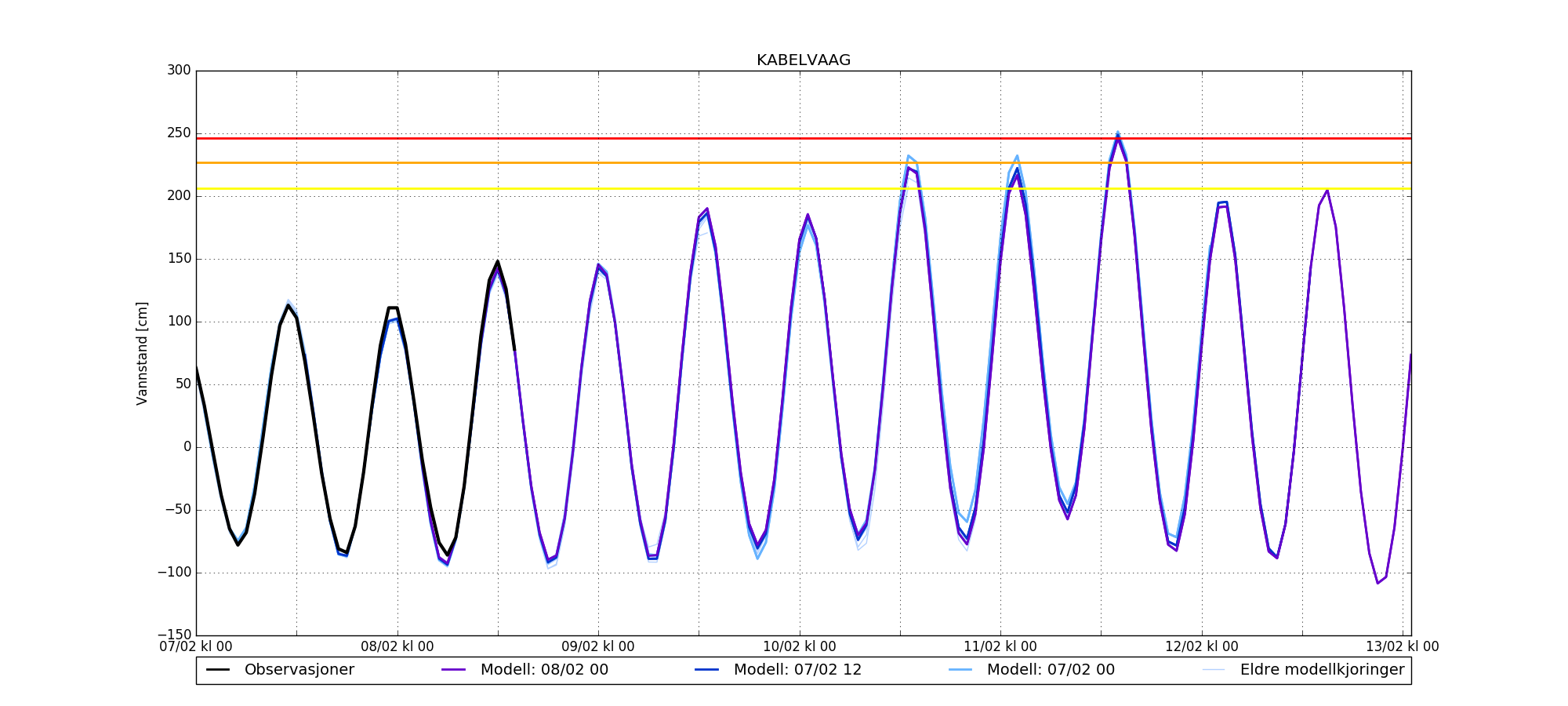Viewport: 1568px width, 706px height.
Task: Click the Modell: 07/02 12 legend label
Action: click(797, 670)
